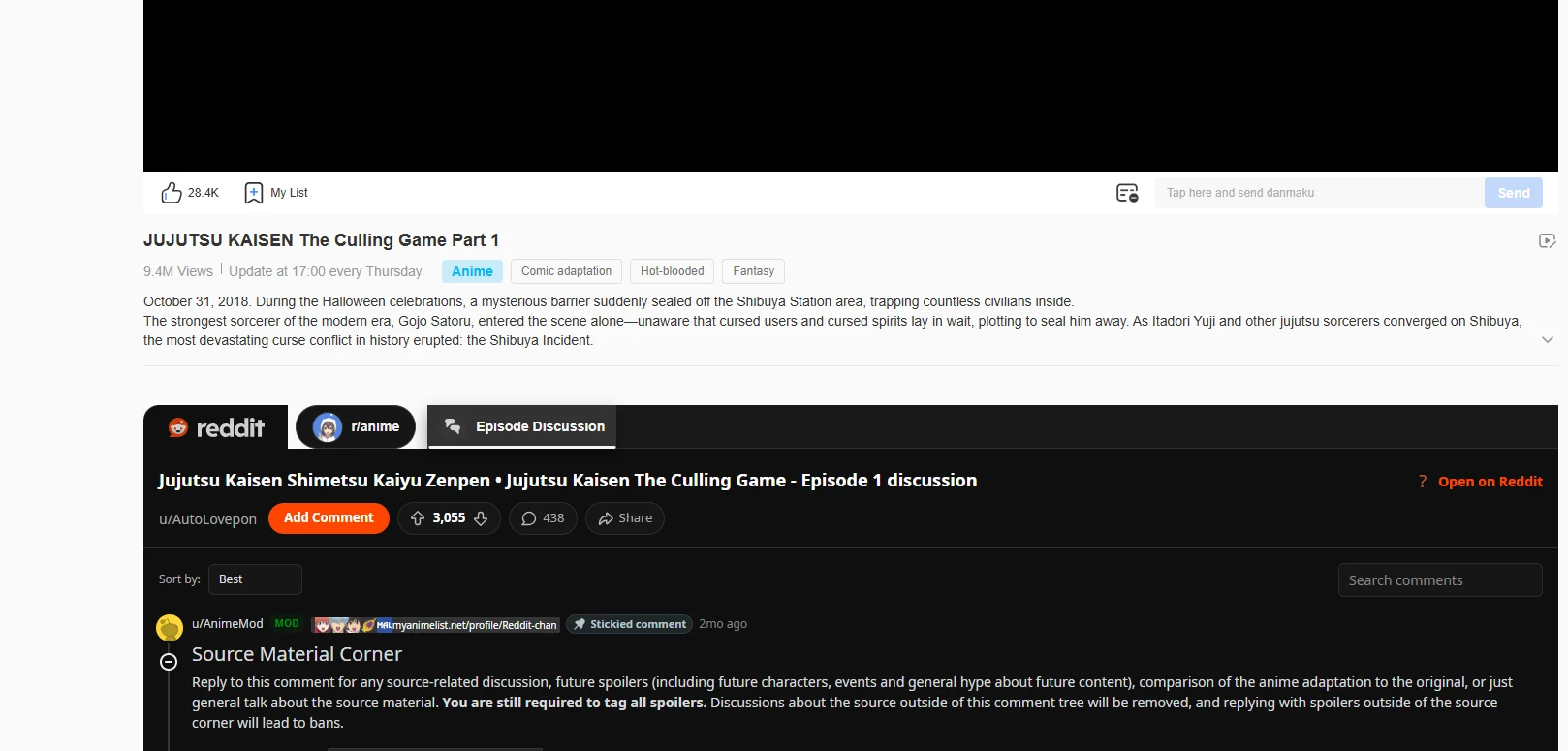This screenshot has height=751, width=1568.
Task: Click the Add Comment button
Action: coord(329,518)
